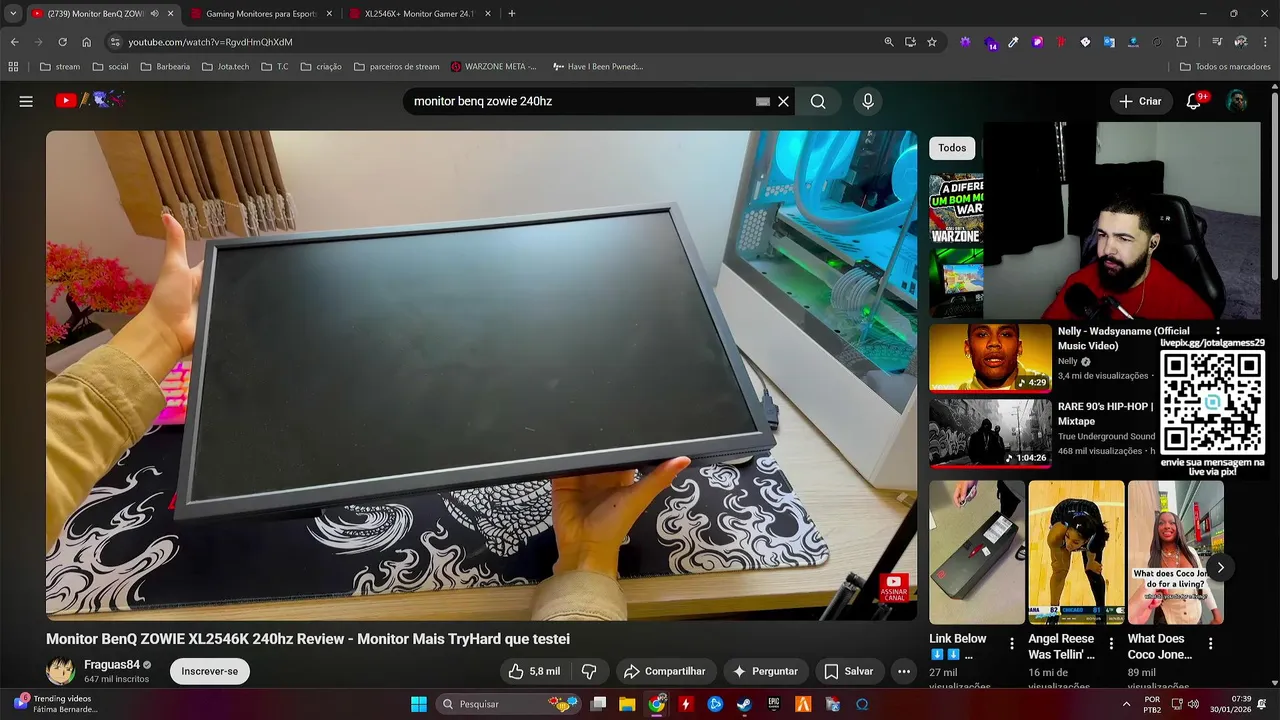Start voice search with the microphone
This screenshot has height=720, width=1280.
pos(867,101)
